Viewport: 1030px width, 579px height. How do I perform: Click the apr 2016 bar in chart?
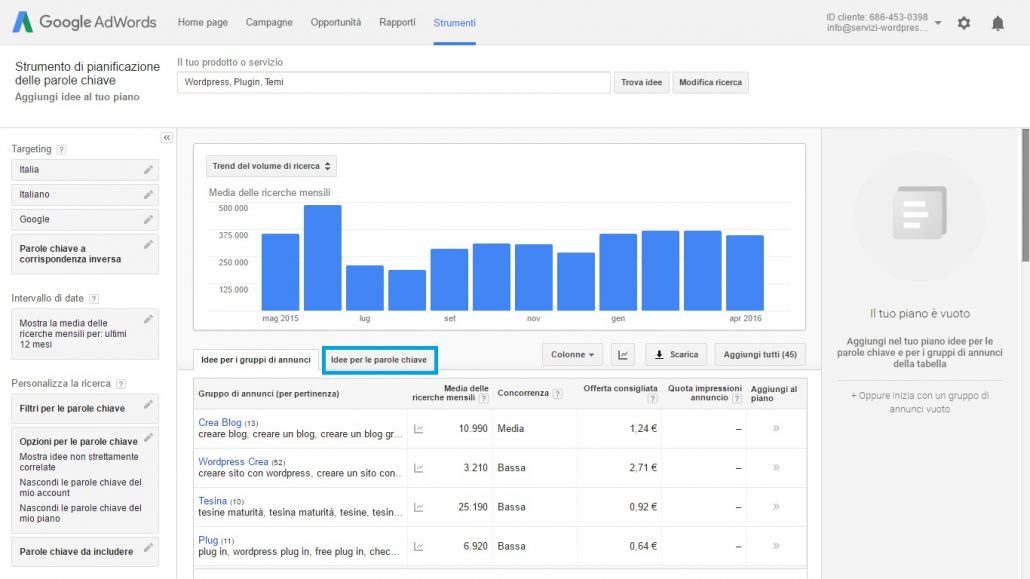pyautogui.click(x=745, y=273)
